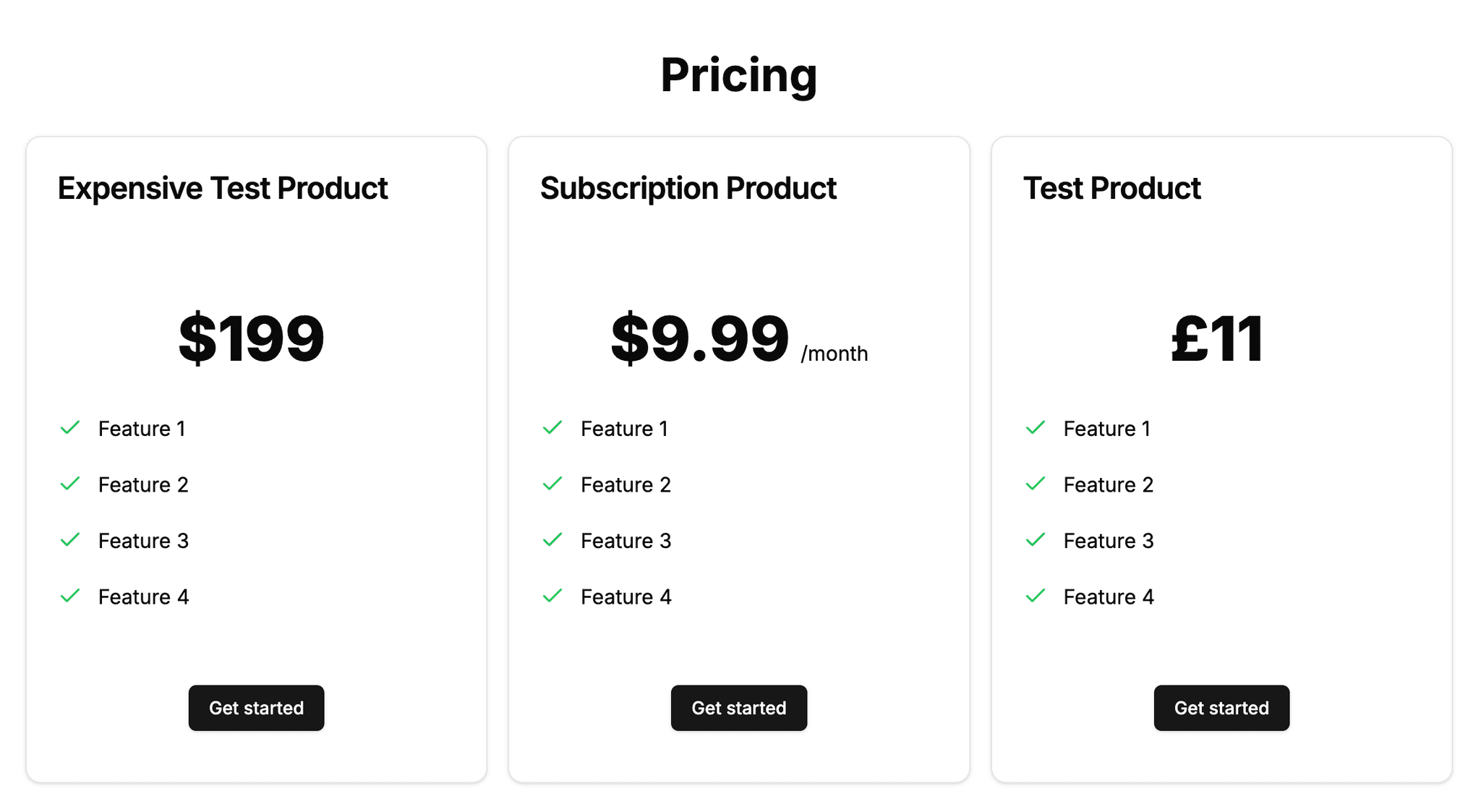Screen dimensions: 1481x812
Task: Click the checkmark beside Feature 3 on Subscription Product
Action: click(x=552, y=540)
